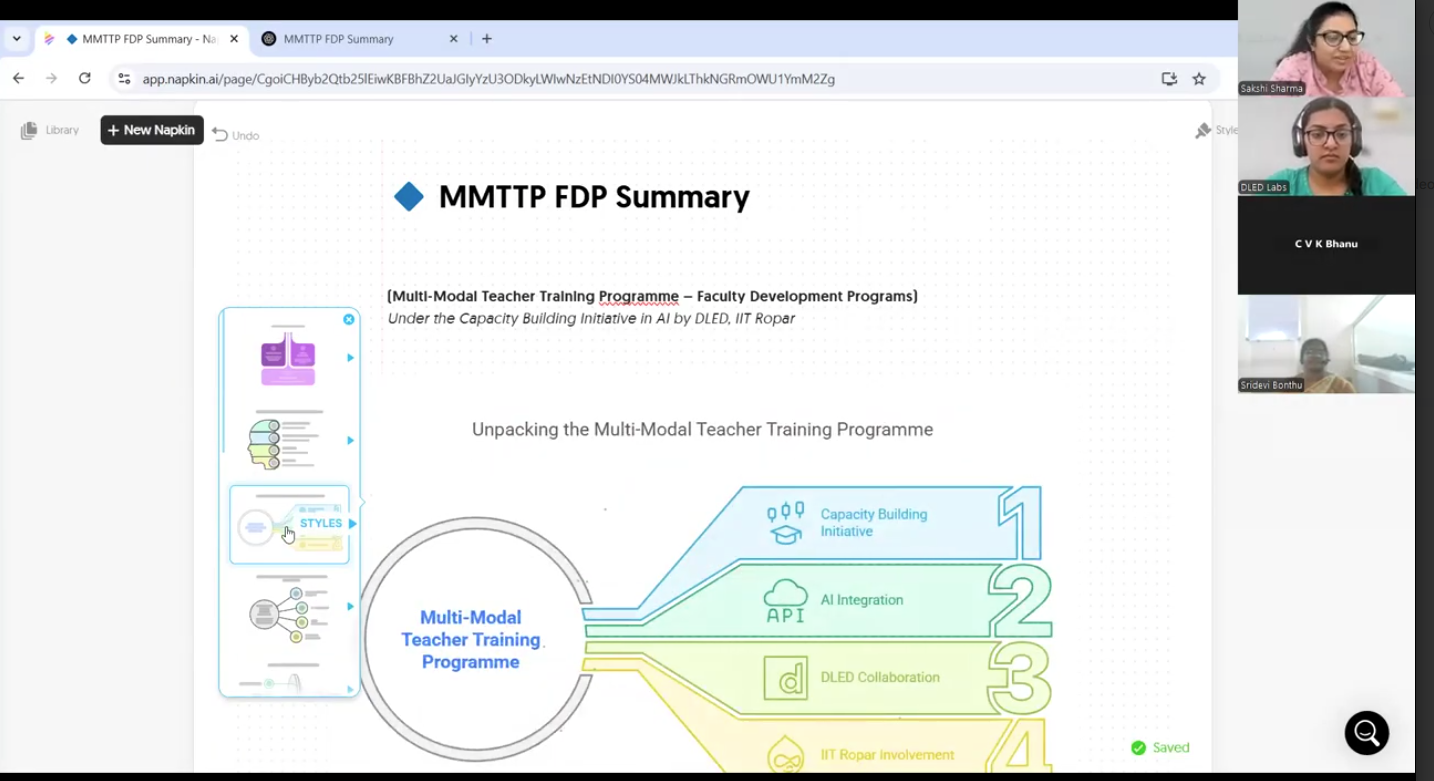Image resolution: width=1434 pixels, height=781 pixels.
Task: Choose the head profile layered diagram thumbnail
Action: (283, 441)
